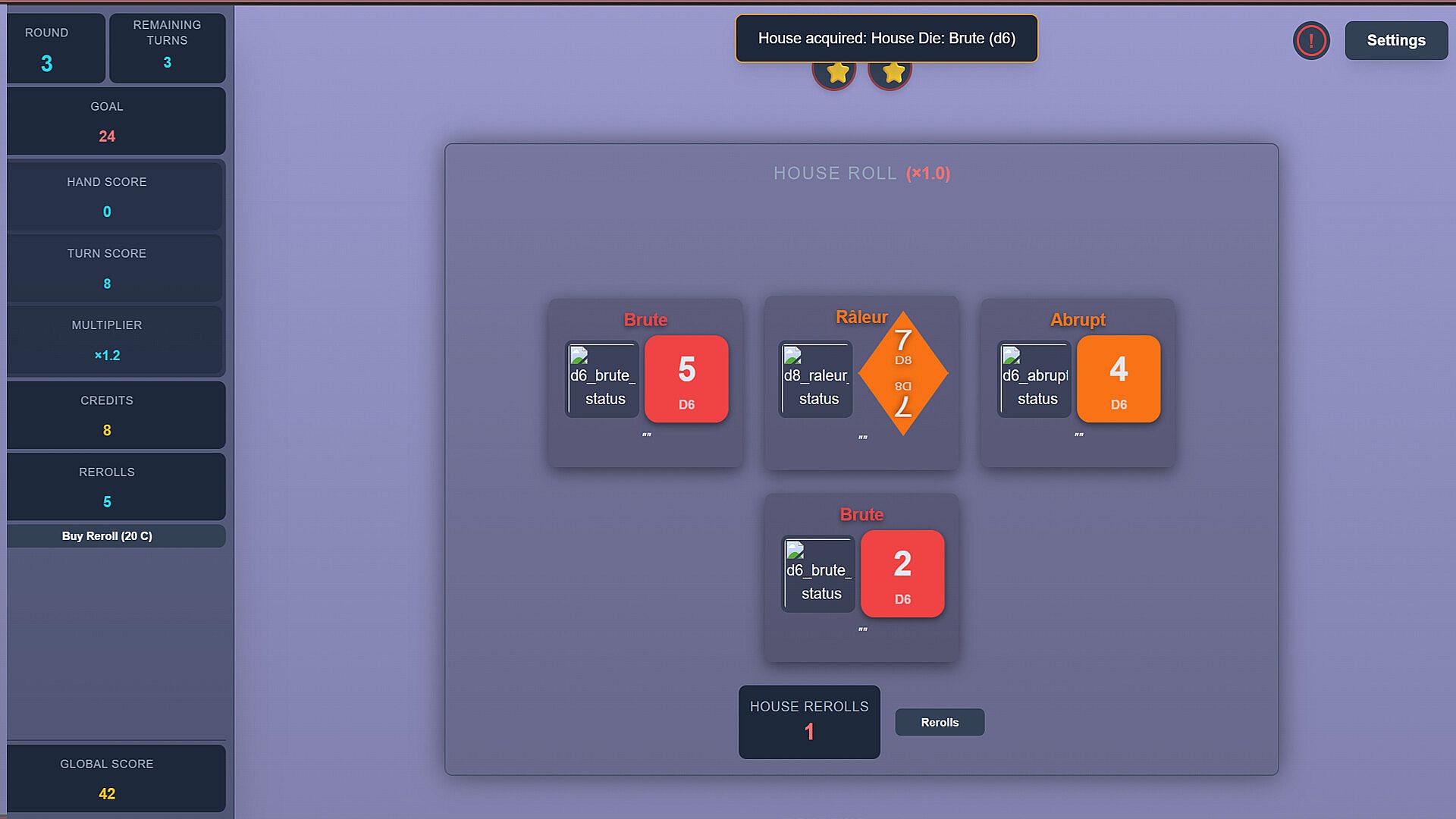
Task: Select the orange Abrupt die showing 4
Action: pyautogui.click(x=1118, y=378)
